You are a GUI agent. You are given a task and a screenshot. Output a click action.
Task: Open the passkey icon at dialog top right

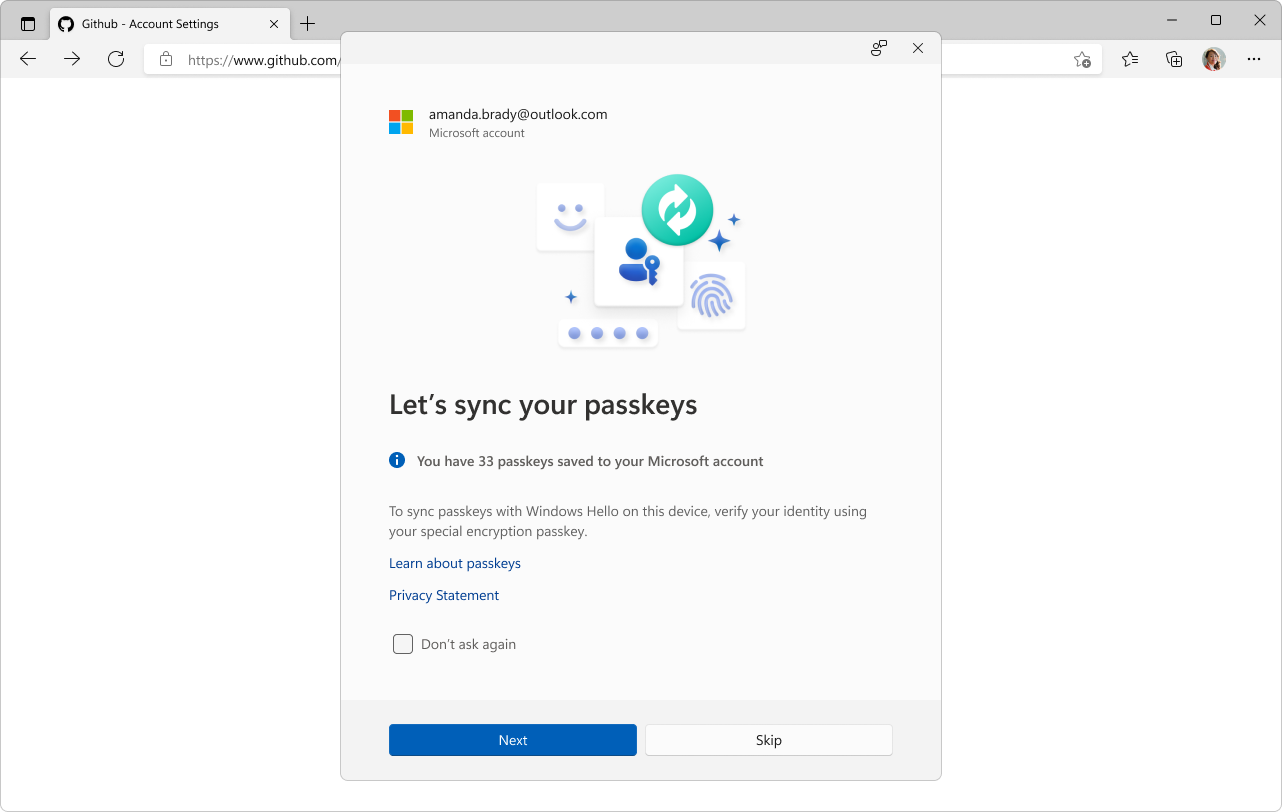tap(878, 47)
